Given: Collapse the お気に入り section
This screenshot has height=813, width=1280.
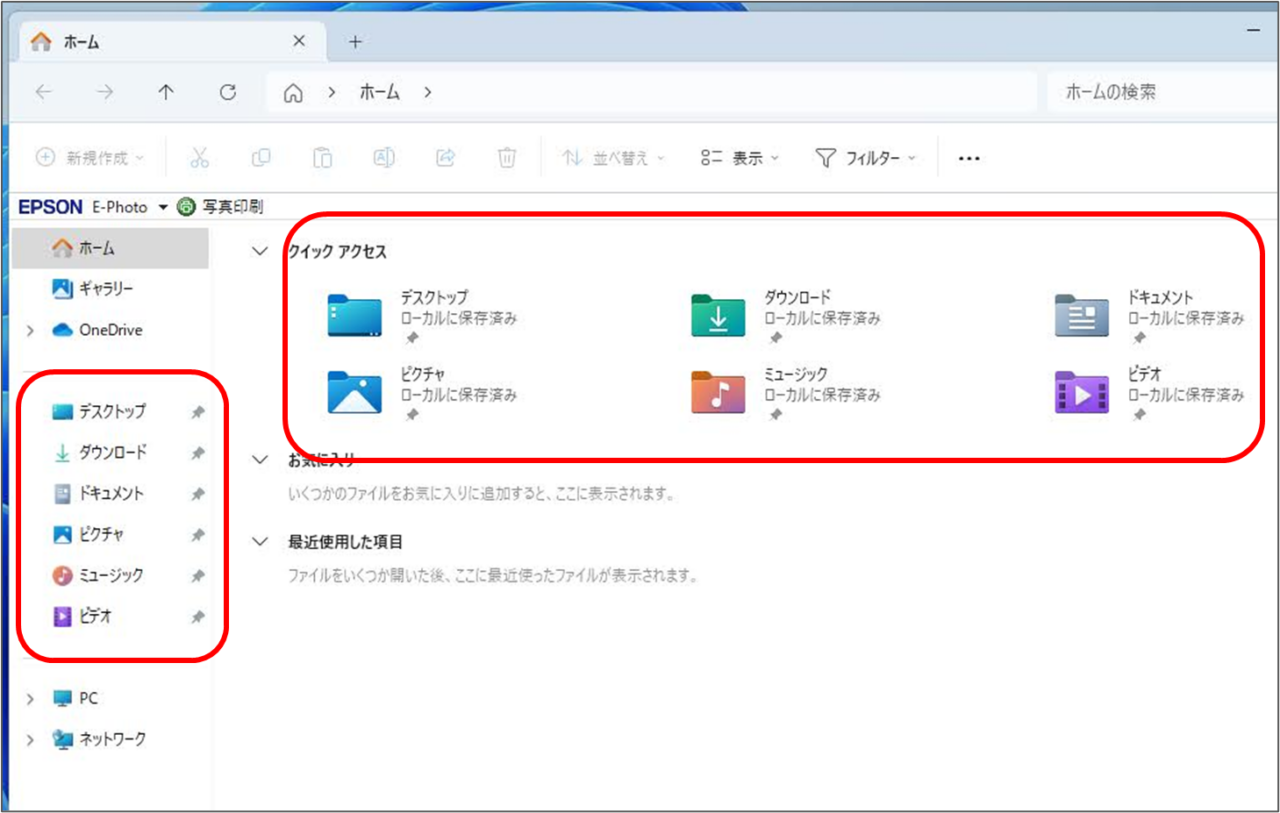Looking at the screenshot, I should [x=260, y=460].
